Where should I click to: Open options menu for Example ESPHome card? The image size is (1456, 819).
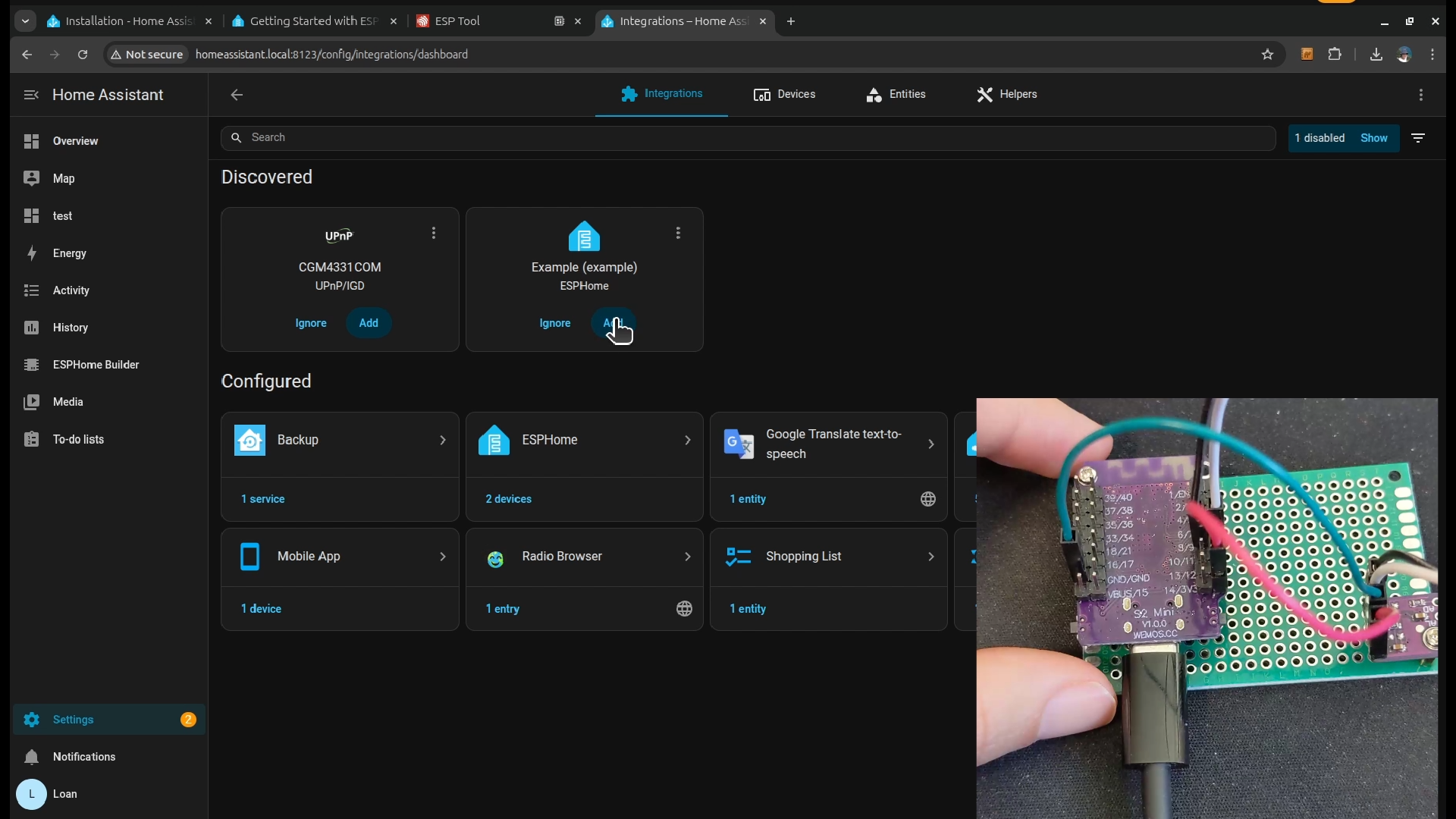click(678, 234)
